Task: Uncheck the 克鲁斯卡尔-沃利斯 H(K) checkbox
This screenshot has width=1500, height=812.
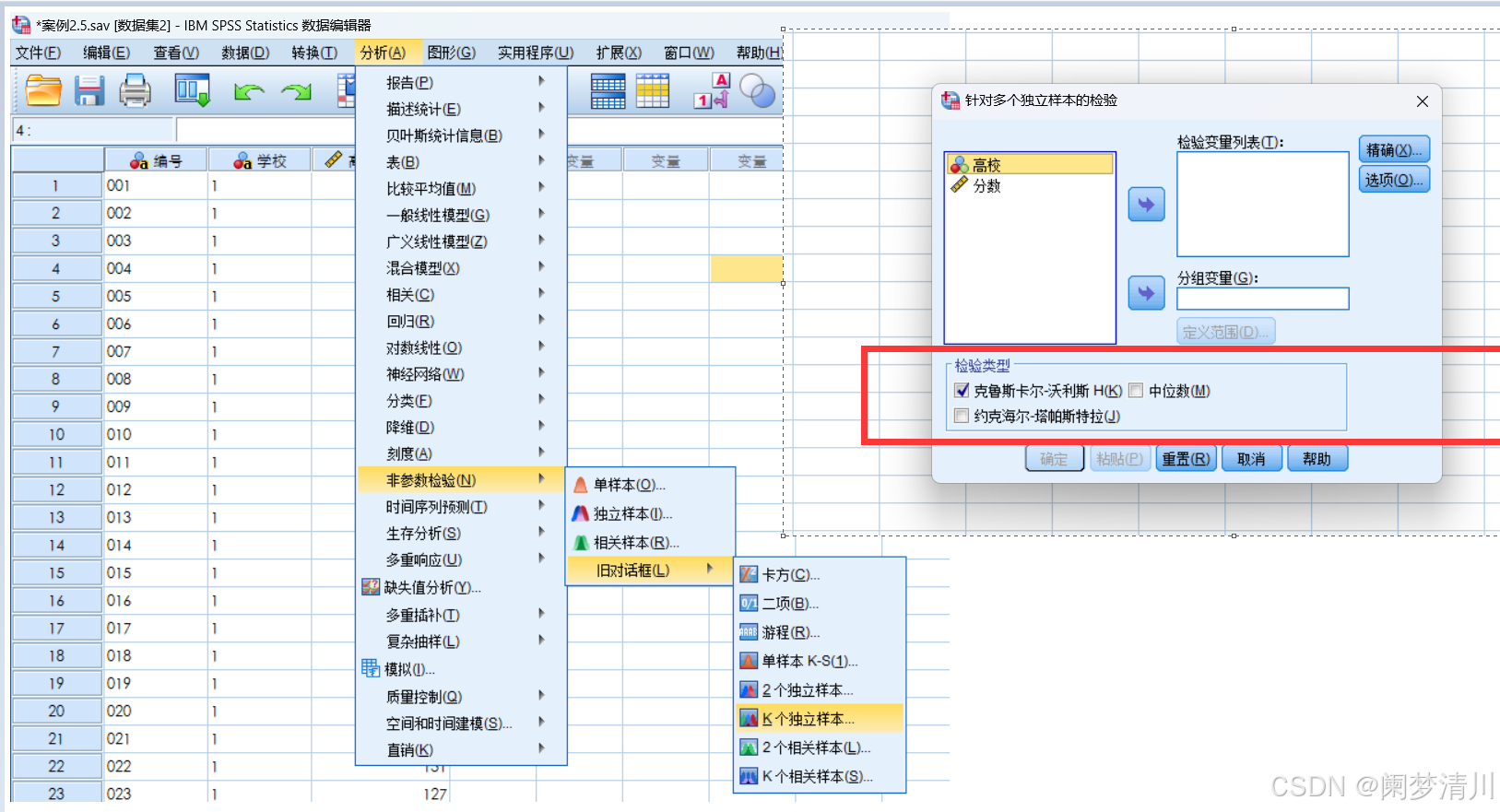Action: click(x=963, y=391)
